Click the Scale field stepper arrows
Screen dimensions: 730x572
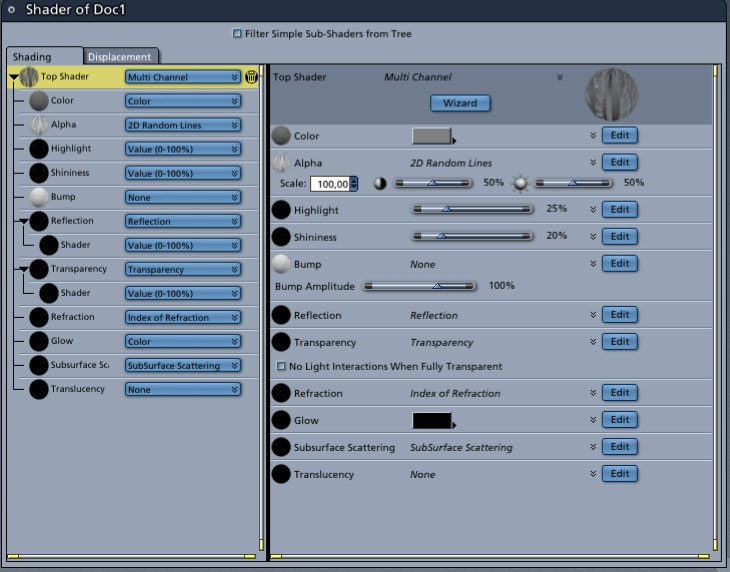[x=354, y=184]
